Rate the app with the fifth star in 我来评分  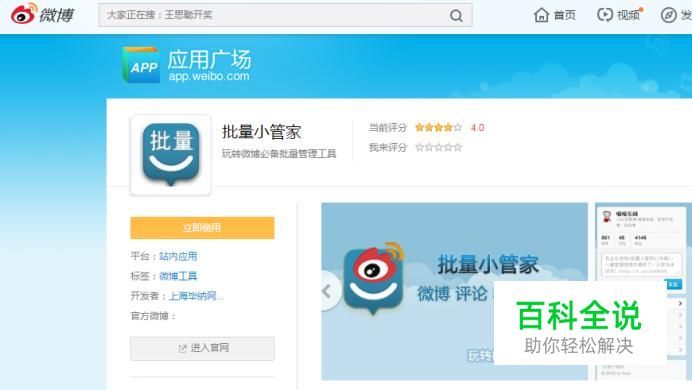pos(458,147)
